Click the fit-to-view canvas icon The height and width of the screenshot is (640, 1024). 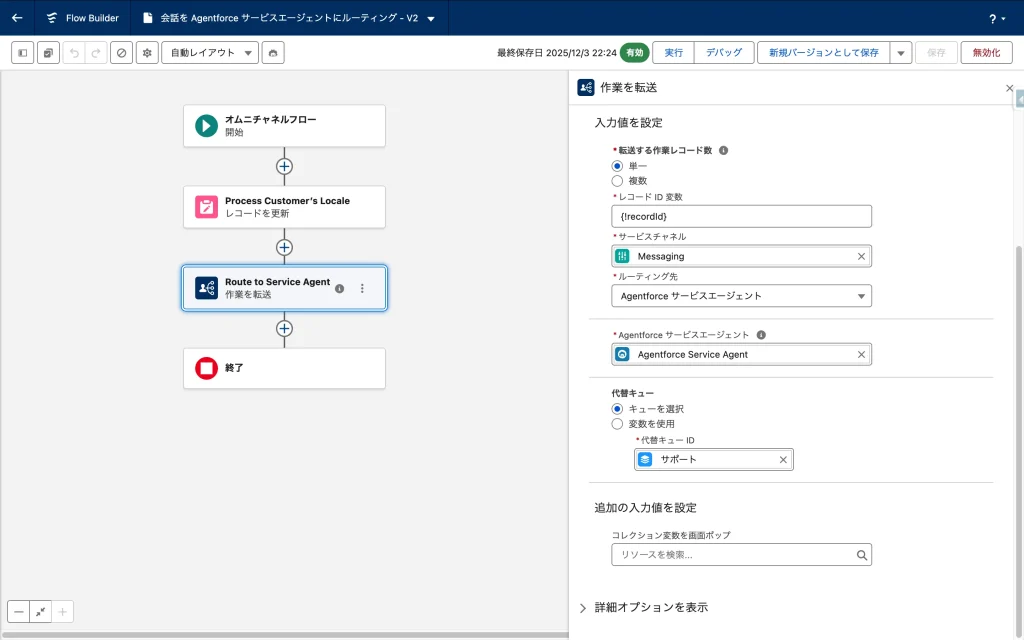[x=41, y=611]
